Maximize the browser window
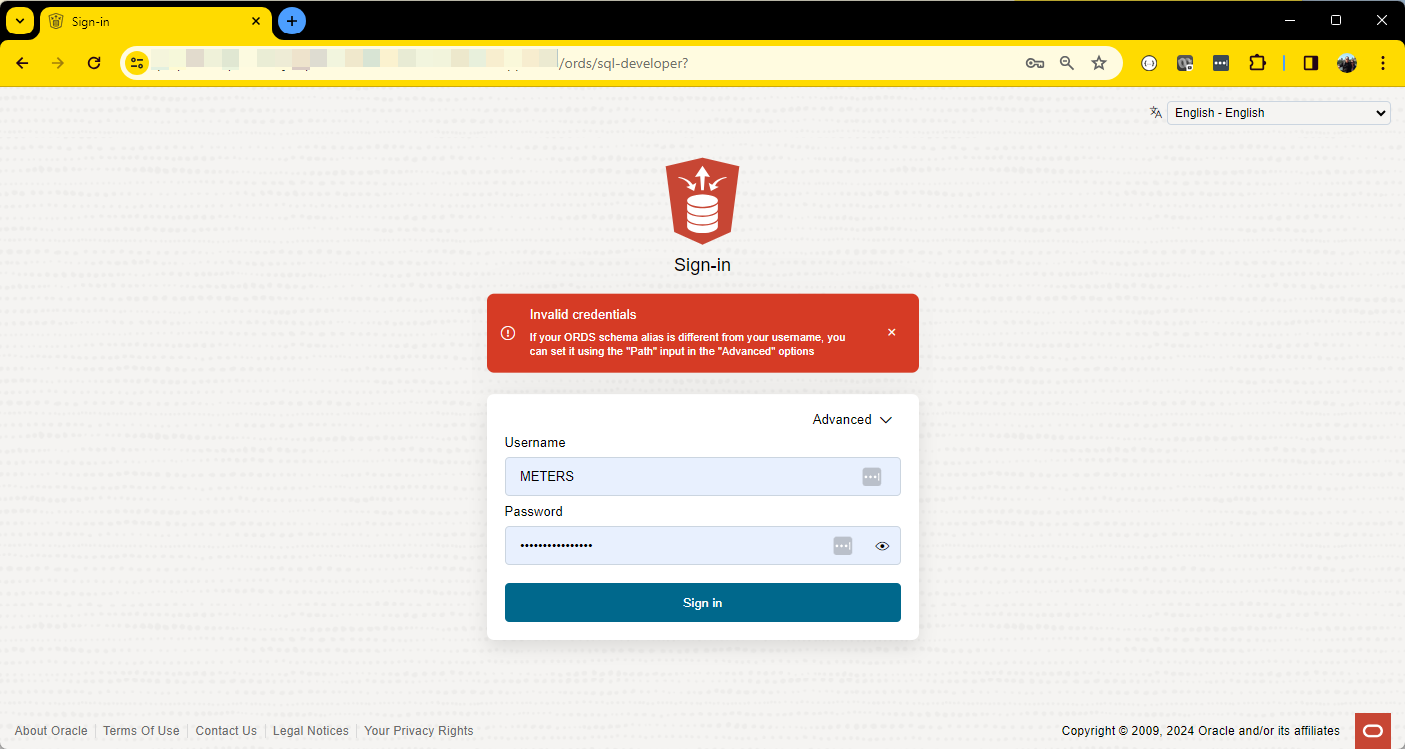The height and width of the screenshot is (749, 1405). pos(1336,20)
